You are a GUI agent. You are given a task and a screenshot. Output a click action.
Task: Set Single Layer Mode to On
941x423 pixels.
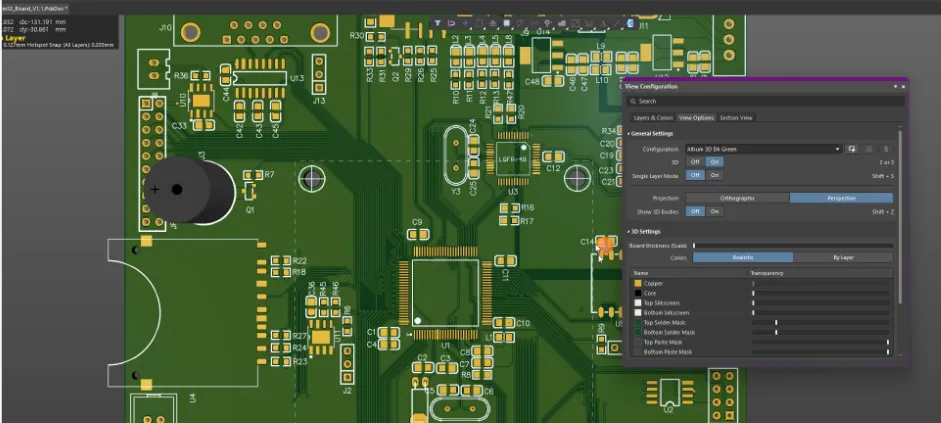714,175
